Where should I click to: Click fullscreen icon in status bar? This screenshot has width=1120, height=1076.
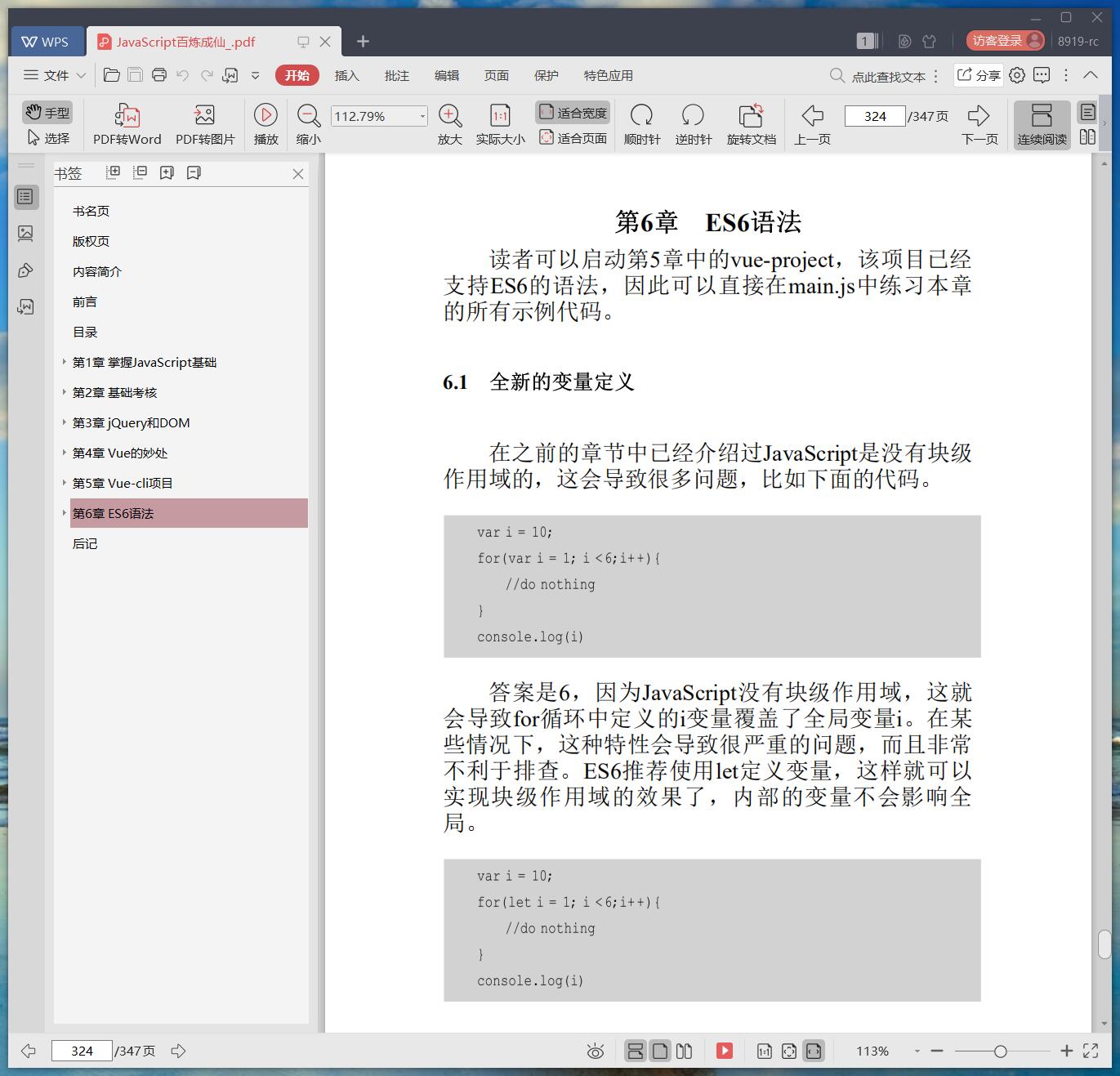point(1091,1051)
